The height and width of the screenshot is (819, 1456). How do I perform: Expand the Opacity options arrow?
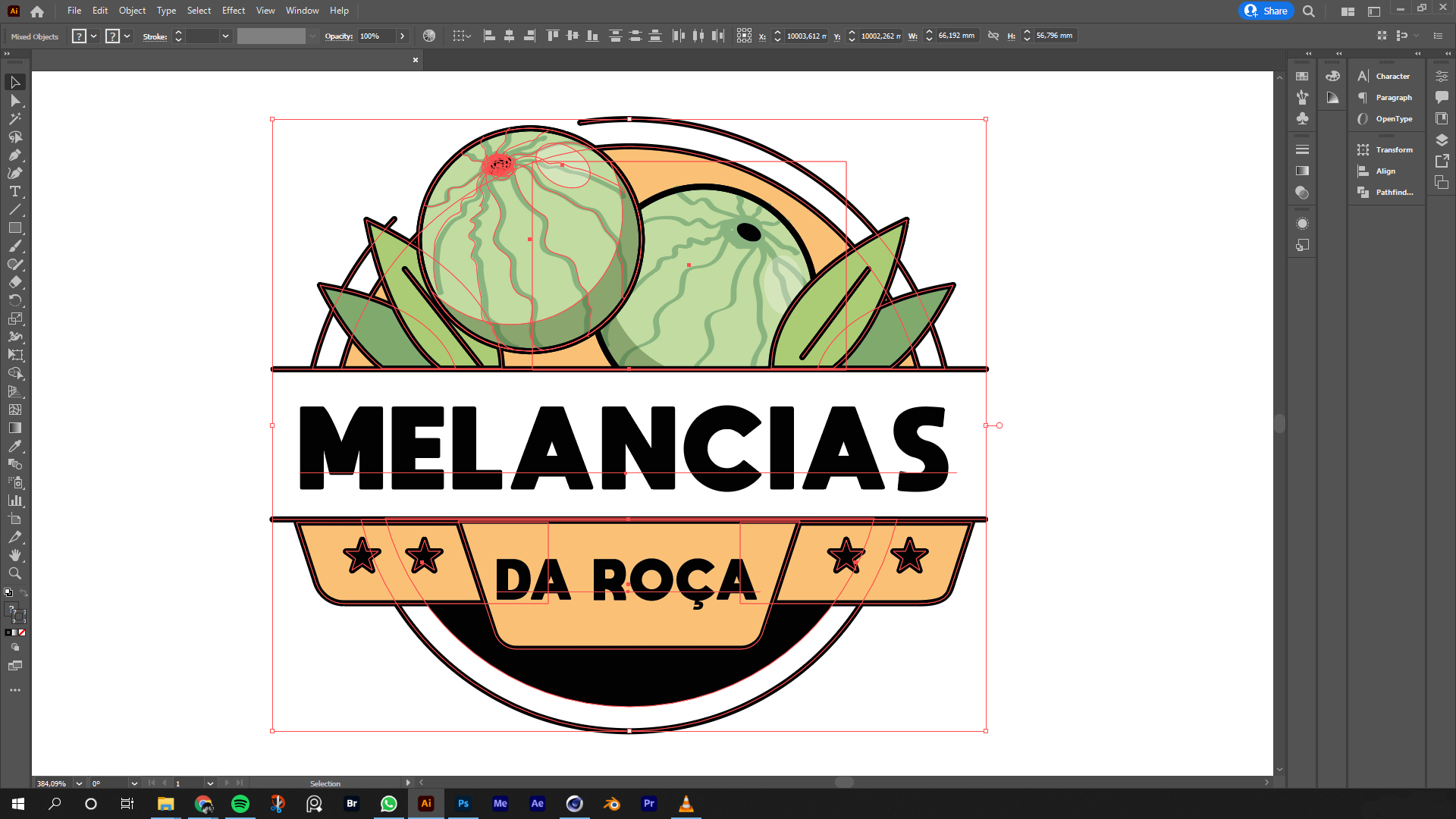click(x=403, y=36)
